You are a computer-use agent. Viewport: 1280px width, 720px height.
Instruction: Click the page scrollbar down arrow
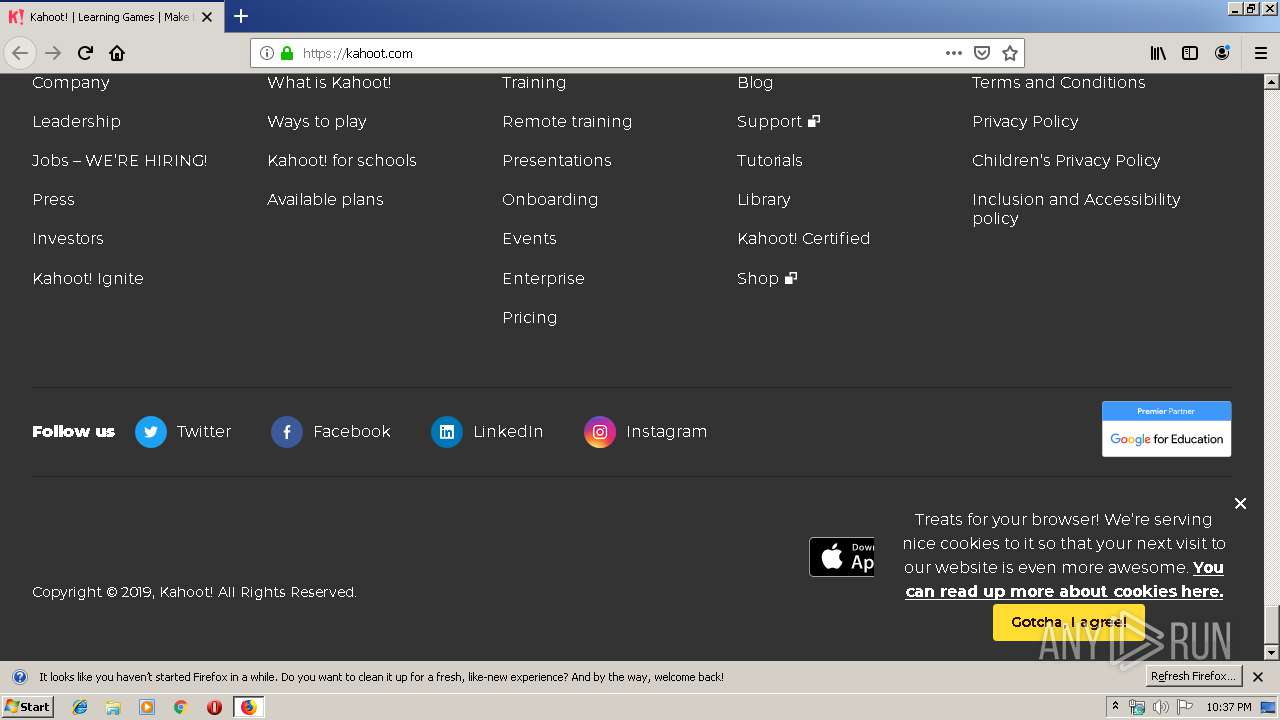[x=1271, y=653]
